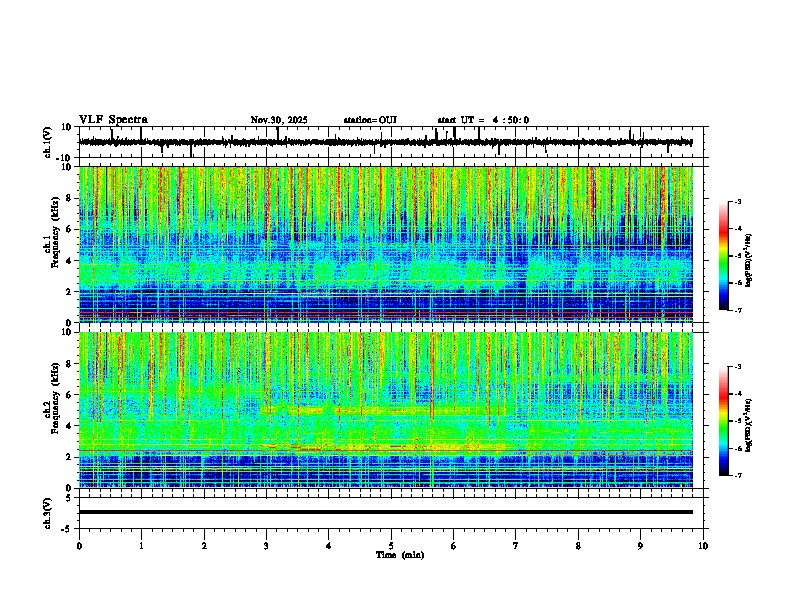Select the "Nov.30, 2025" date label
Image resolution: width=792 pixels, height=612 pixels.
click(279, 120)
